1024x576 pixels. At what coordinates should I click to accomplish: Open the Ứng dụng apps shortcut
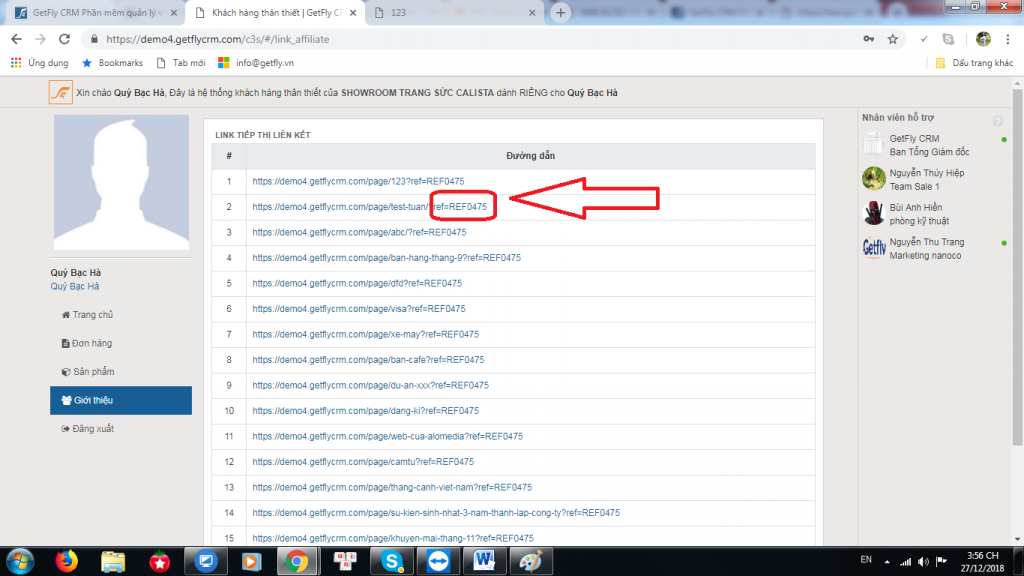(40, 63)
